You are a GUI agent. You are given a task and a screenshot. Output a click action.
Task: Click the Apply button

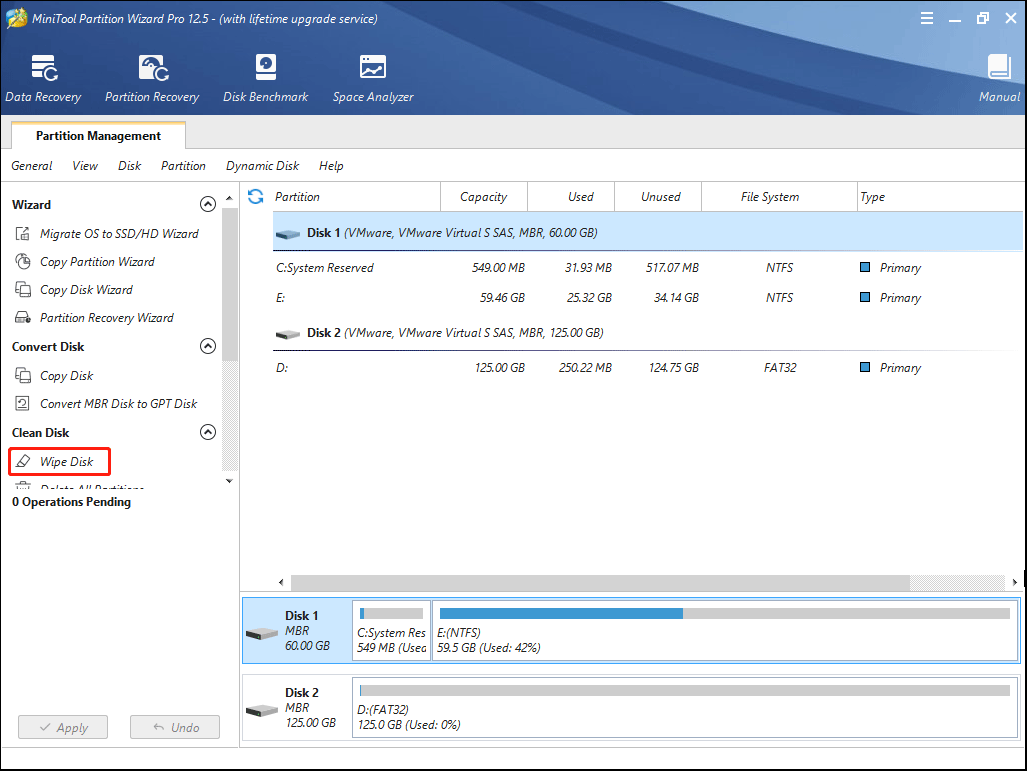point(63,727)
